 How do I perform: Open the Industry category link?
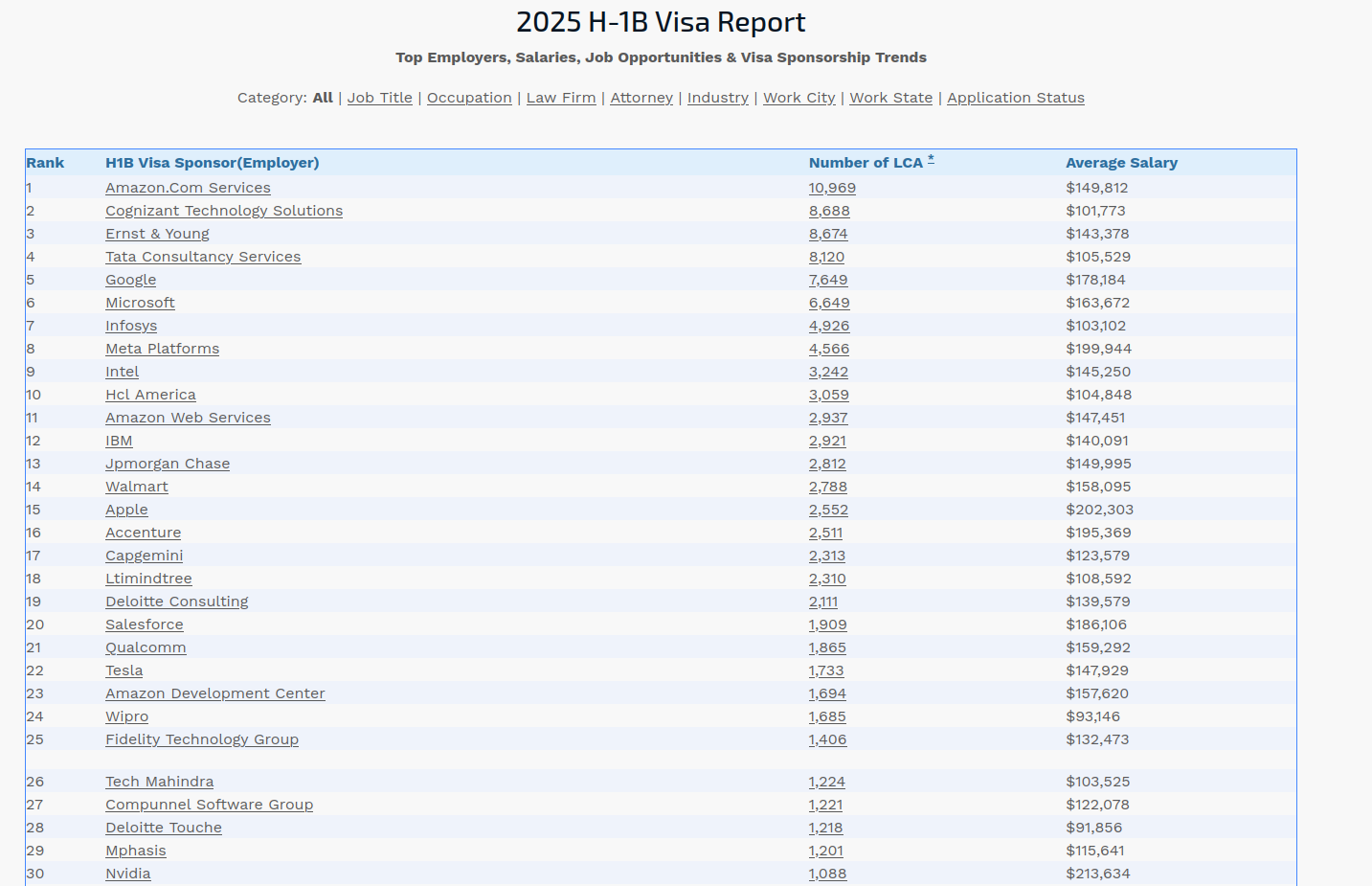pos(718,98)
